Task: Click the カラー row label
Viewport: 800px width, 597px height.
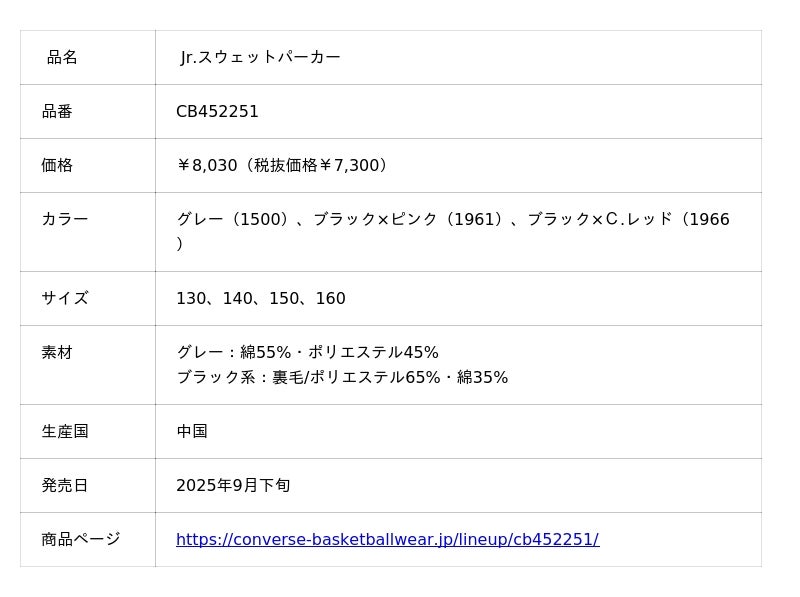Action: pos(65,220)
